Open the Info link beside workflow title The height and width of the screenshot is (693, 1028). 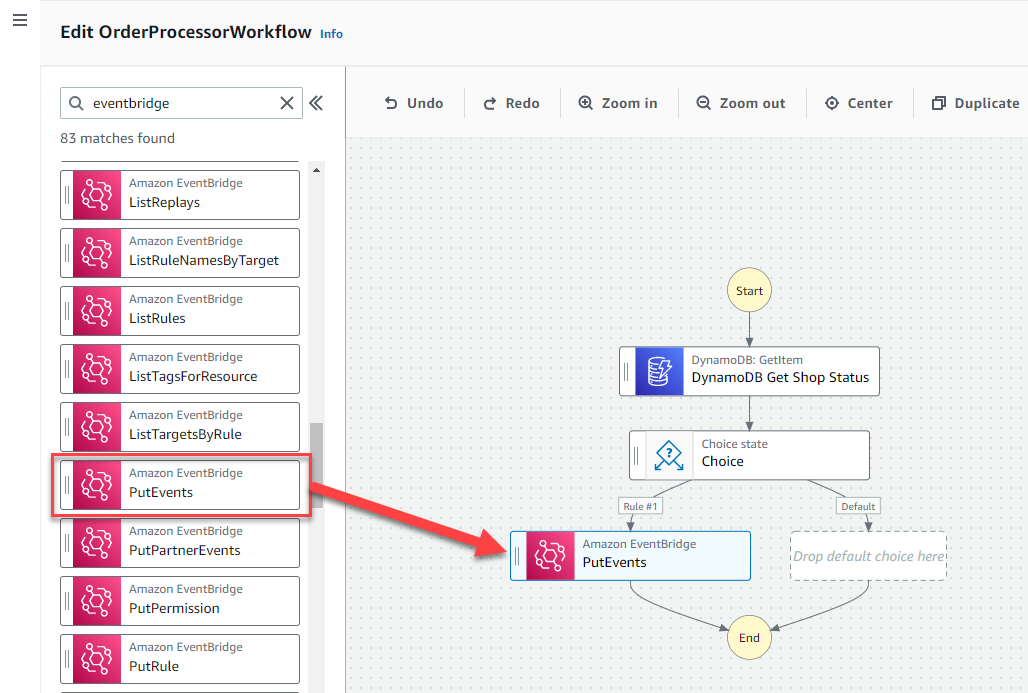(331, 34)
